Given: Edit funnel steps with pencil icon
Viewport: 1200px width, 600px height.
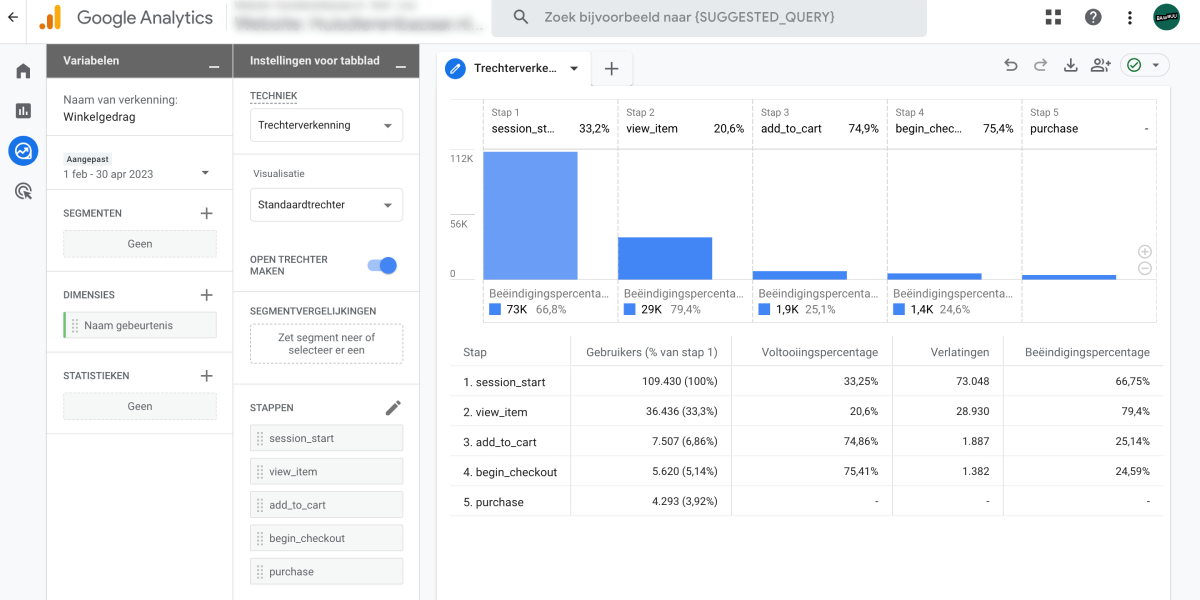Looking at the screenshot, I should (393, 408).
